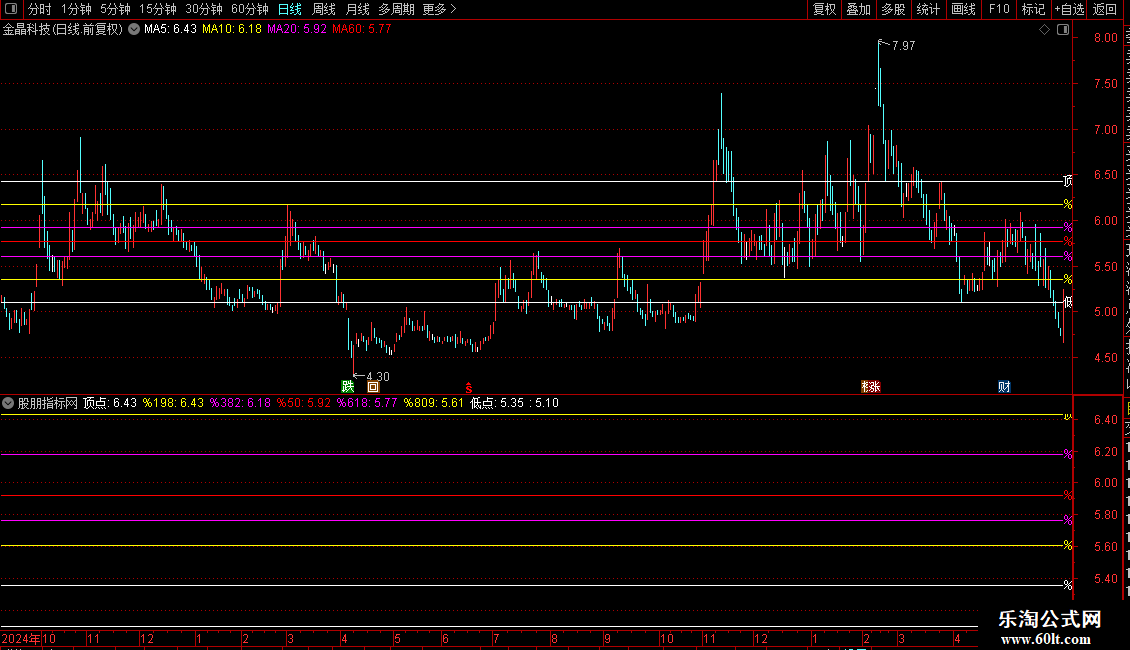Click the %50: 5.92 value
Viewport: 1130px width, 650px height.
click(x=303, y=403)
